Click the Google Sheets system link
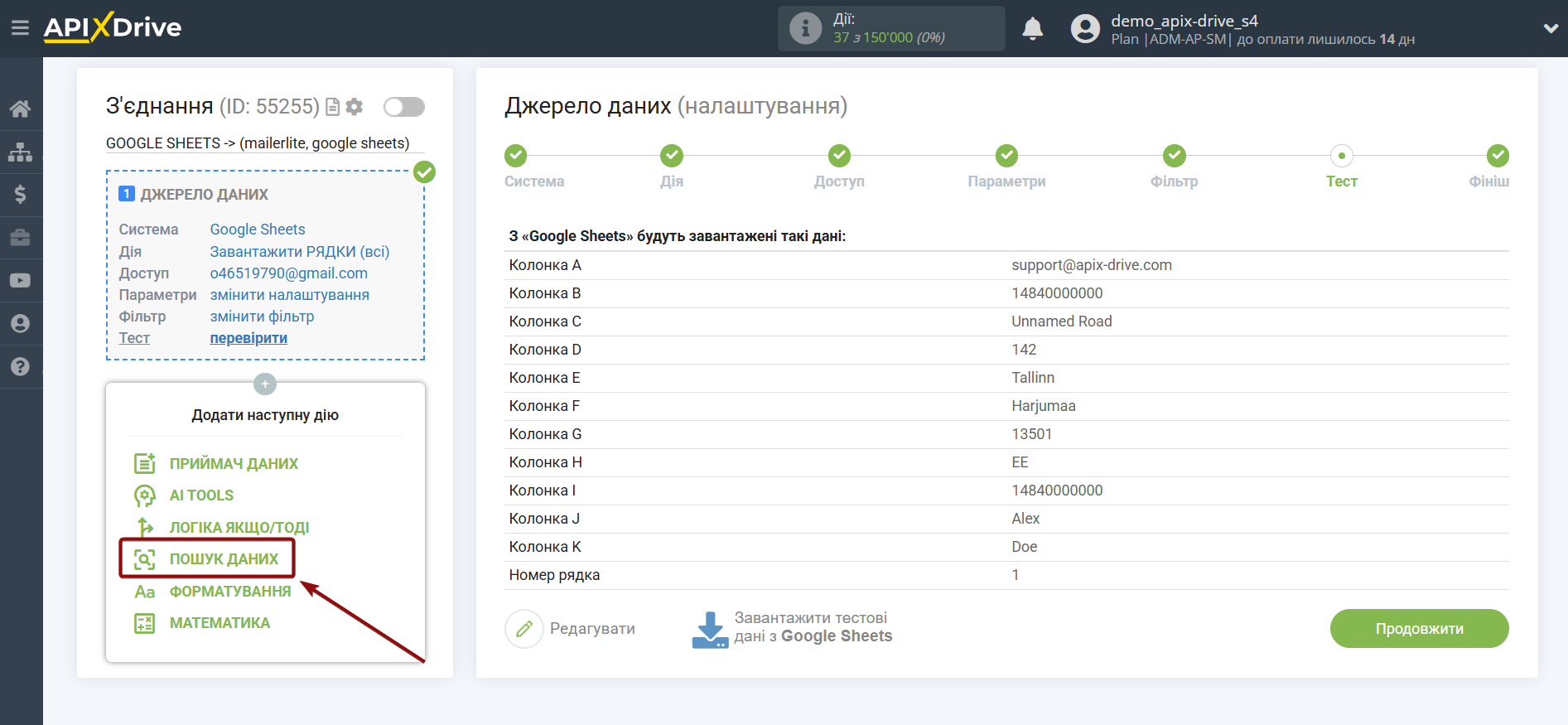 coord(258,230)
